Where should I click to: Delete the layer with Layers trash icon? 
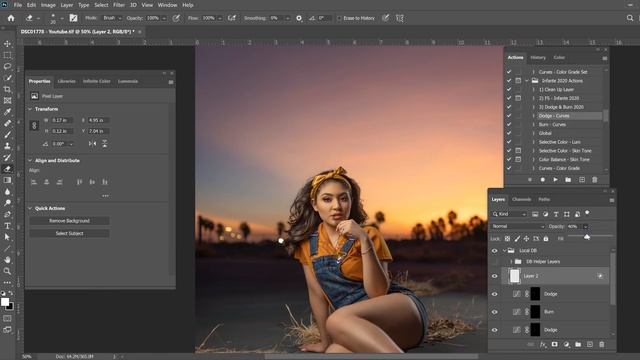601,344
